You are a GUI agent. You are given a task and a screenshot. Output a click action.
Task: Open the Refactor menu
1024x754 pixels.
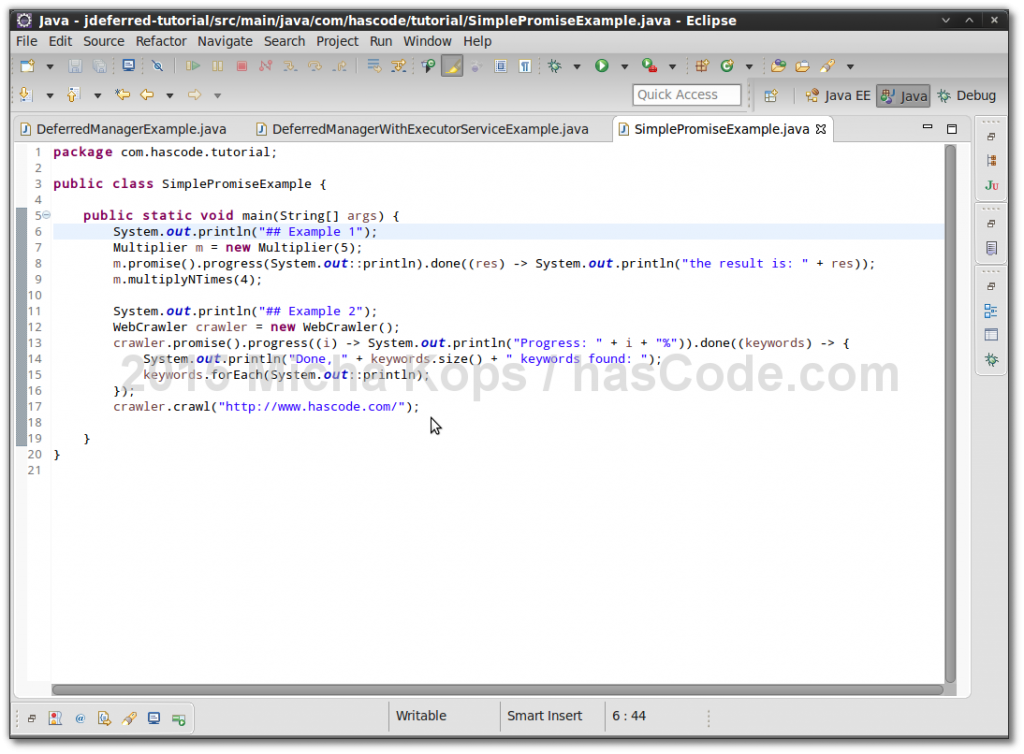pyautogui.click(x=160, y=41)
